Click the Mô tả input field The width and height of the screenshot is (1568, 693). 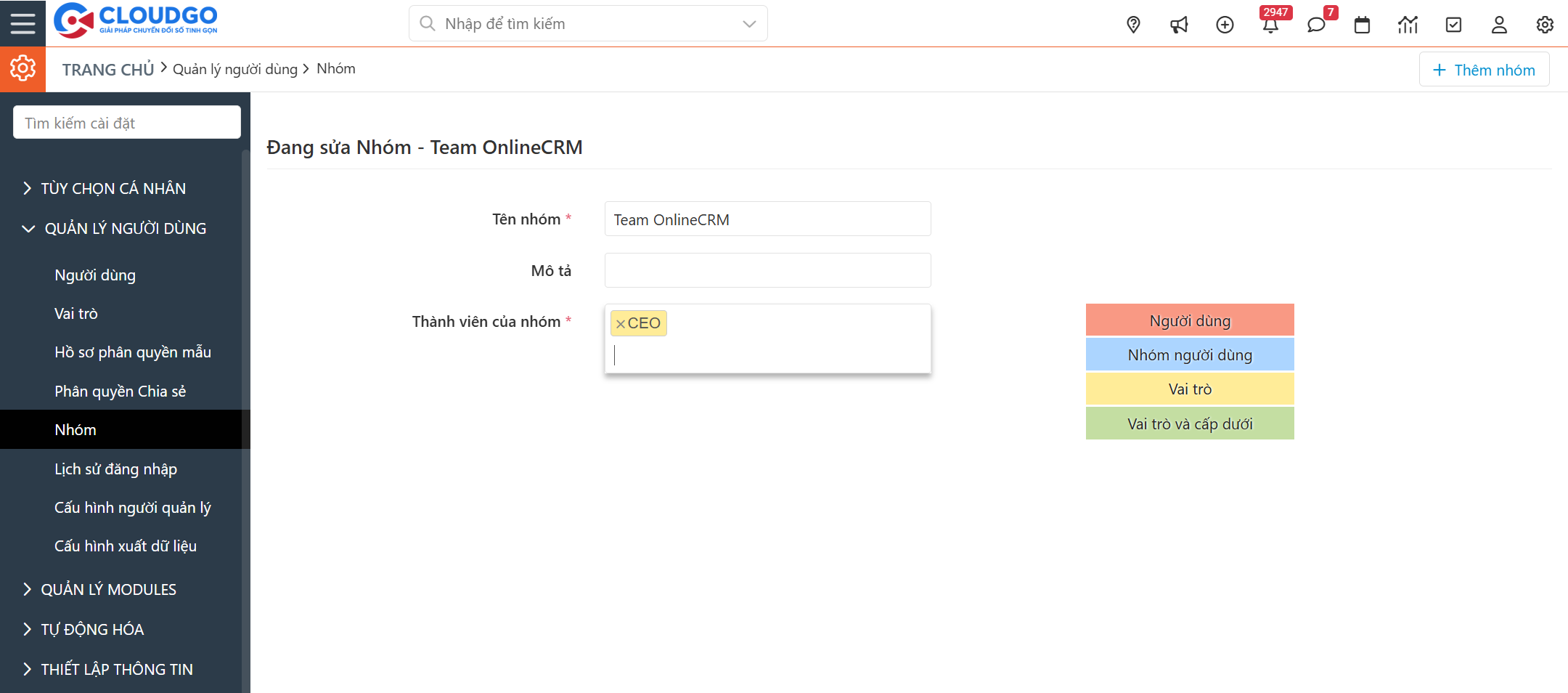coord(767,270)
